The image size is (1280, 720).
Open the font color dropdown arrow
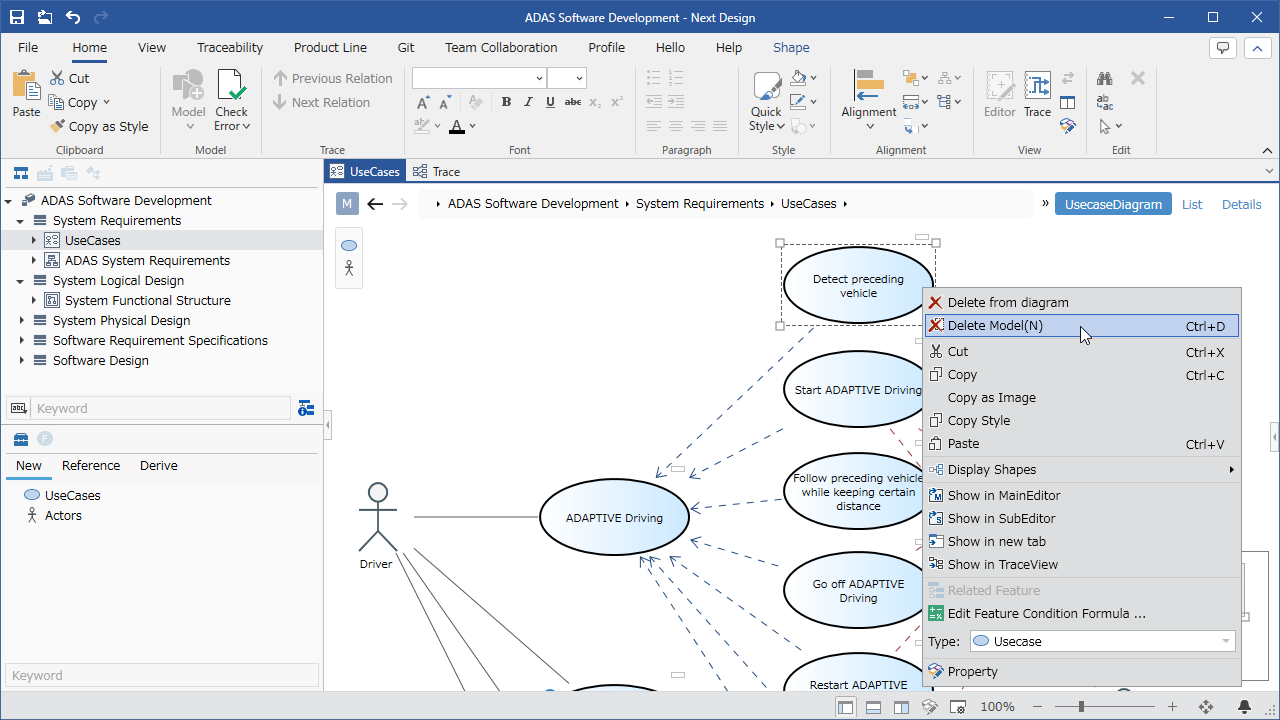click(472, 126)
